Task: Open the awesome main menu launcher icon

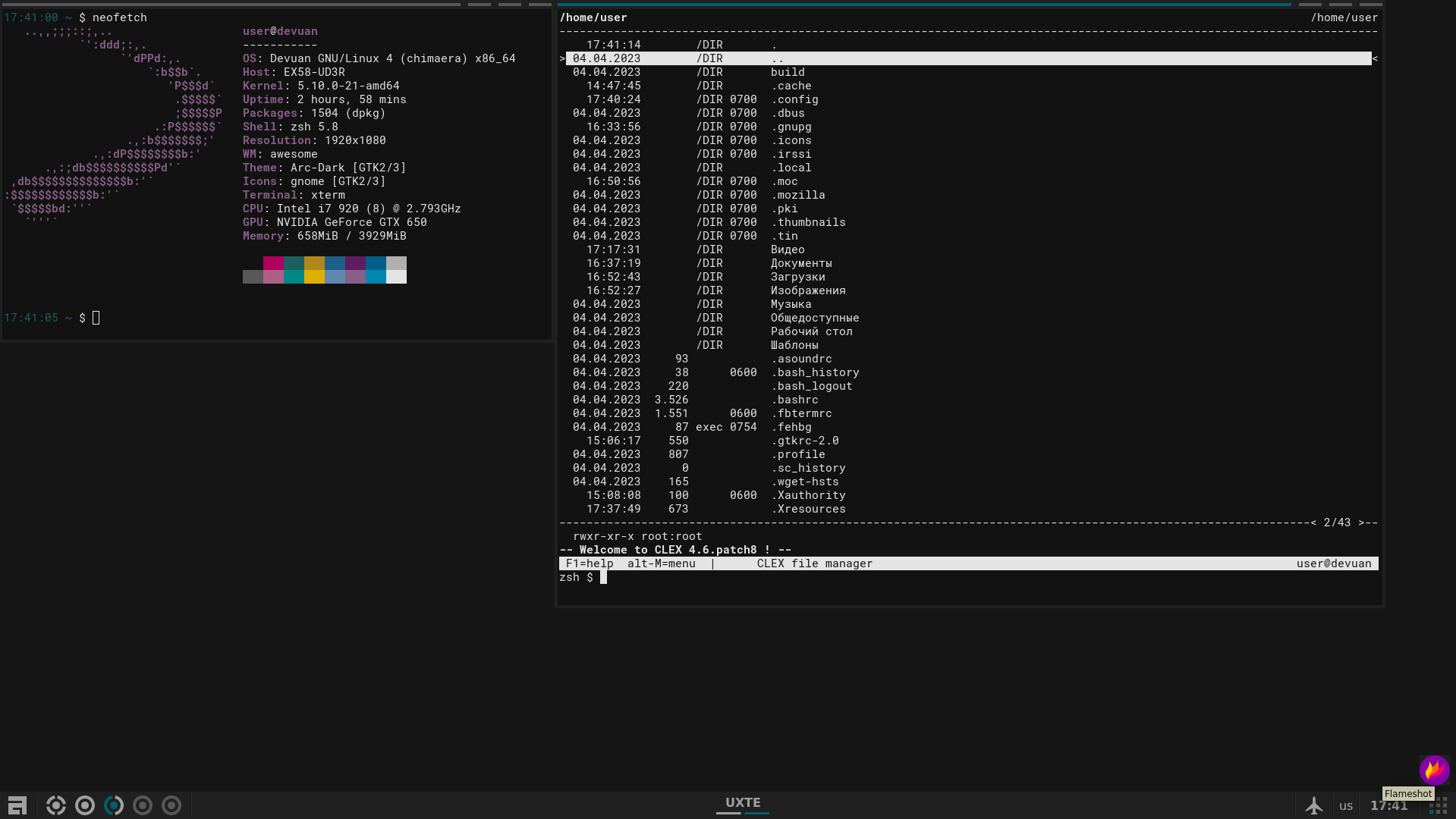Action: [17, 805]
